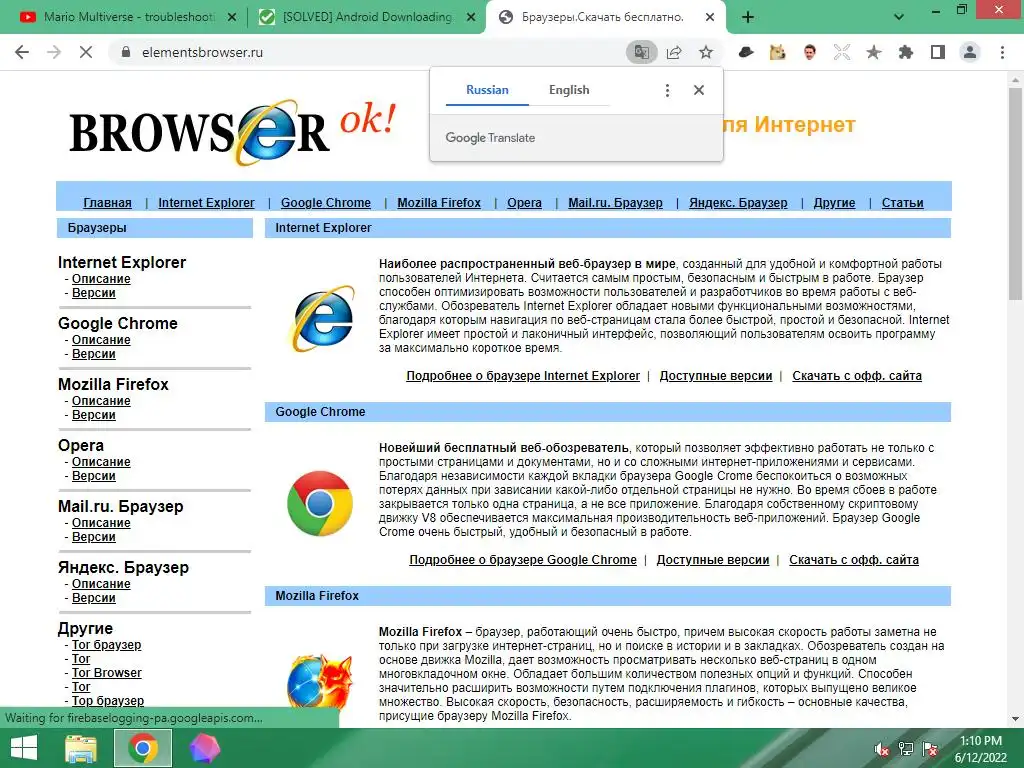
Task: Open Описание under Internet Explorer in sidebar
Action: (101, 279)
